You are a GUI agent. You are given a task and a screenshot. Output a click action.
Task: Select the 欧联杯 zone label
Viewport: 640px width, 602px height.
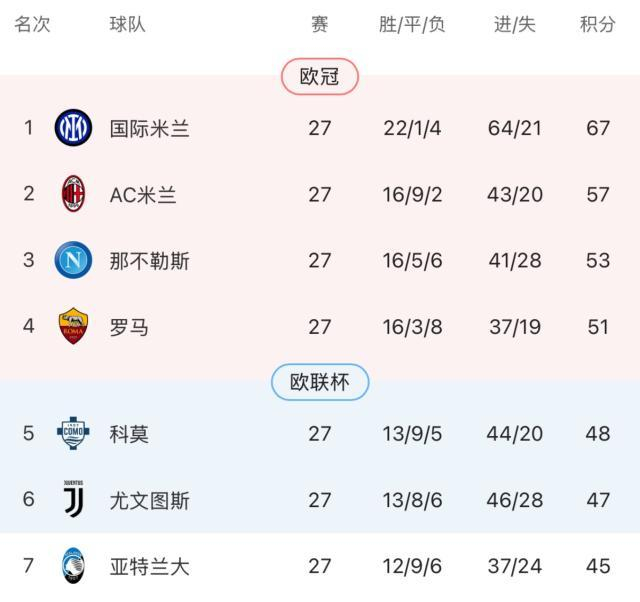[319, 382]
